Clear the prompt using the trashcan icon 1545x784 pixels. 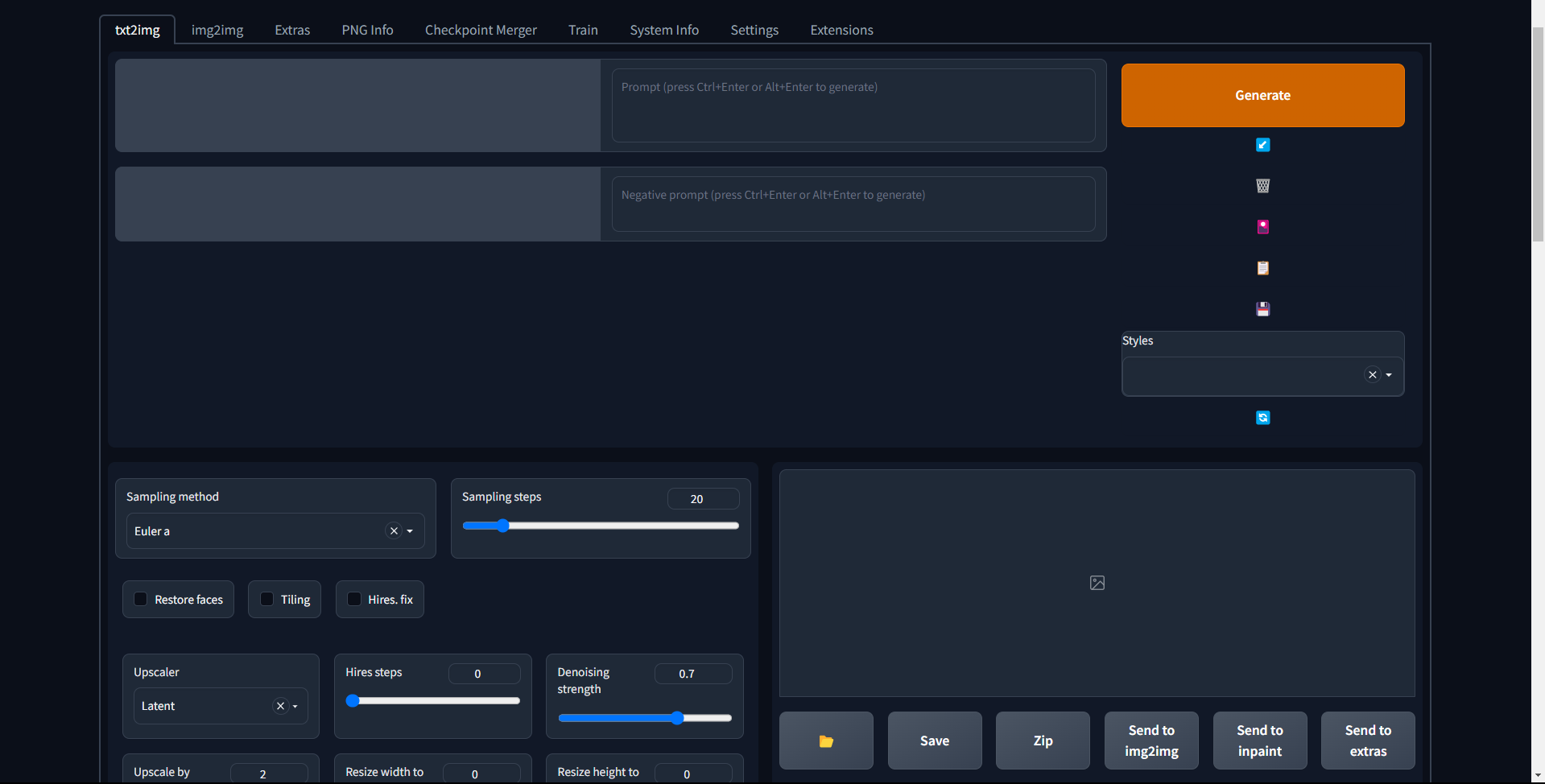pyautogui.click(x=1262, y=186)
